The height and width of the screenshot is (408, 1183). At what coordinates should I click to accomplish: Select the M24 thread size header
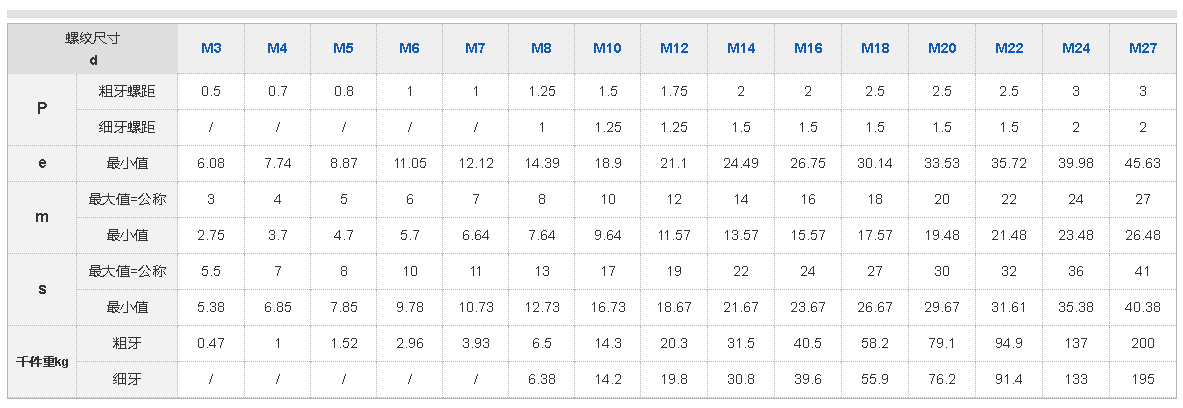(1076, 48)
